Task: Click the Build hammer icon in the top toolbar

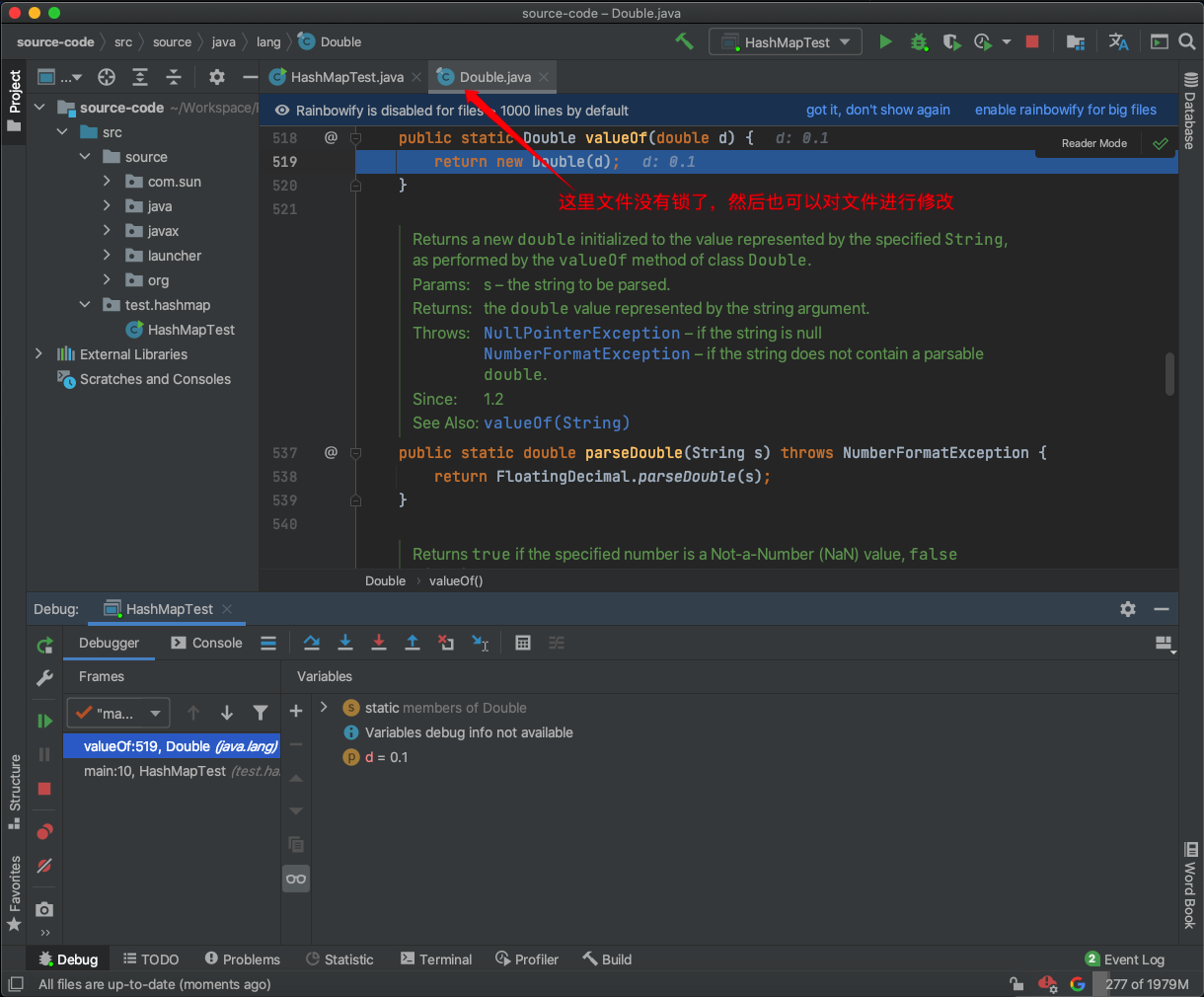Action: pos(684,41)
